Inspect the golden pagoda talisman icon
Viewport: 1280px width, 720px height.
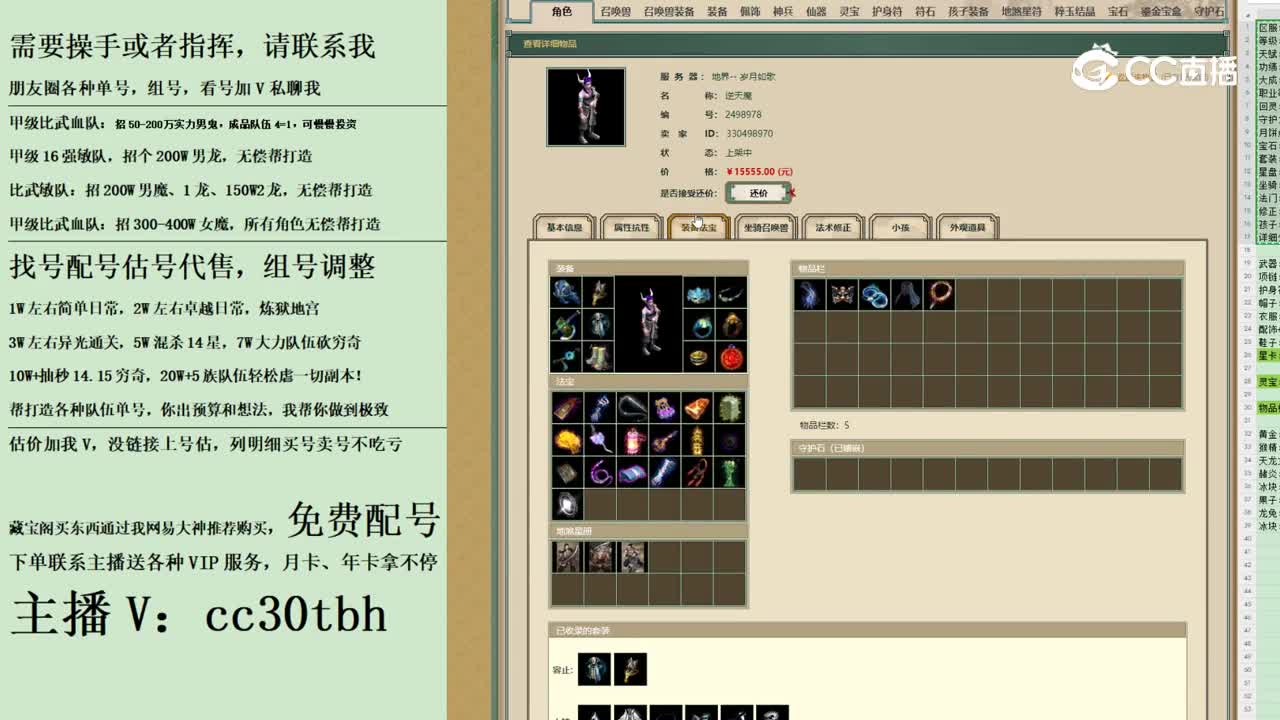(697, 440)
